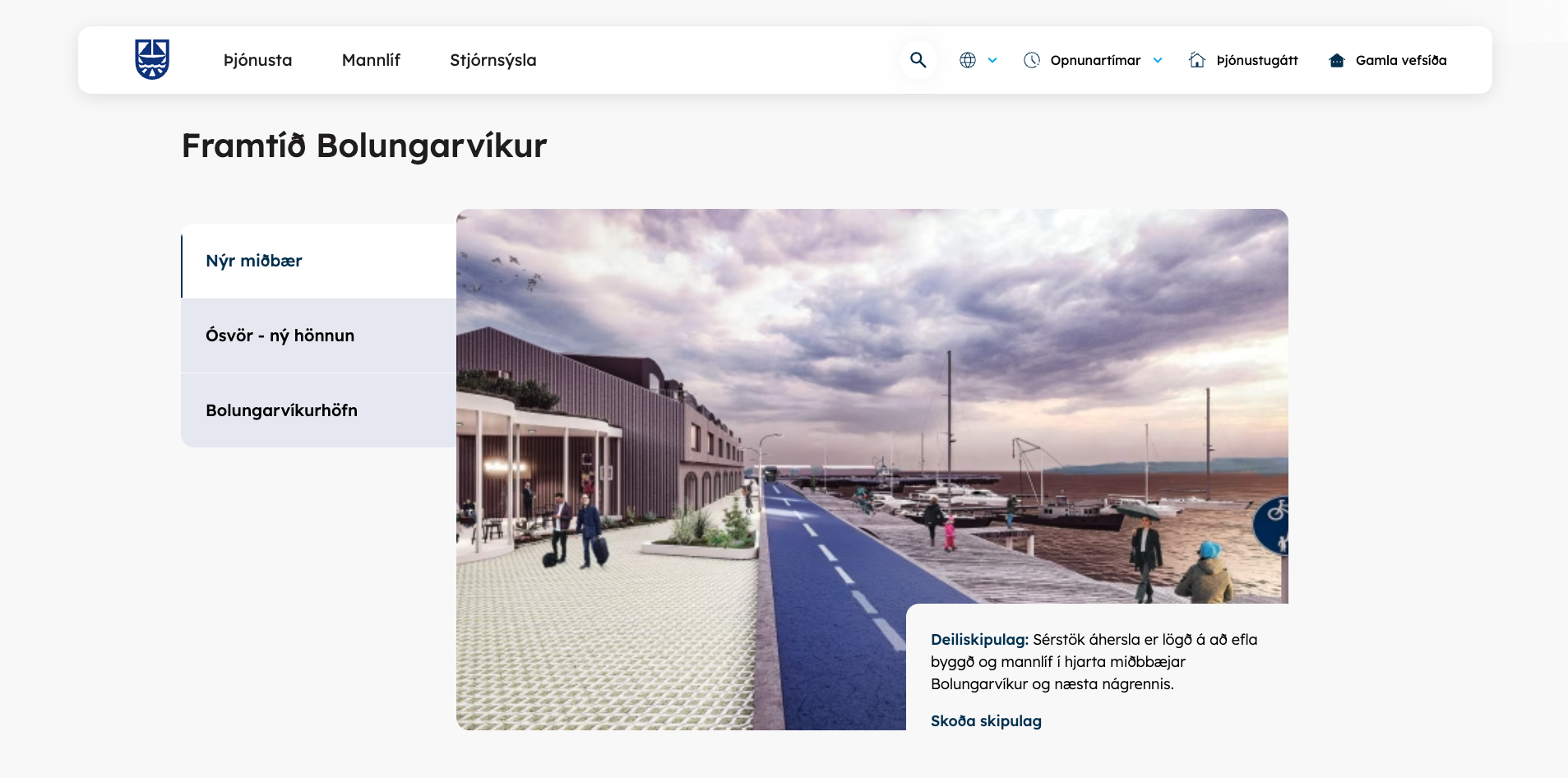Switch to the Ósvör - ný hönnun tab

point(319,336)
